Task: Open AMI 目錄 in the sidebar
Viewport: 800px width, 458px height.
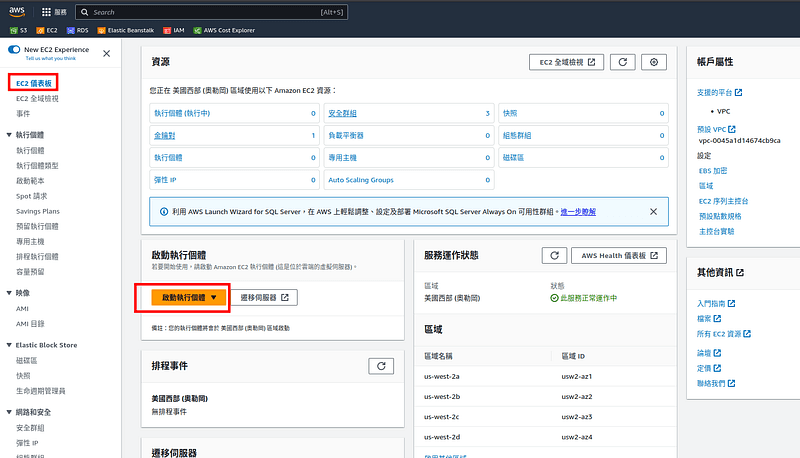Action: point(30,323)
